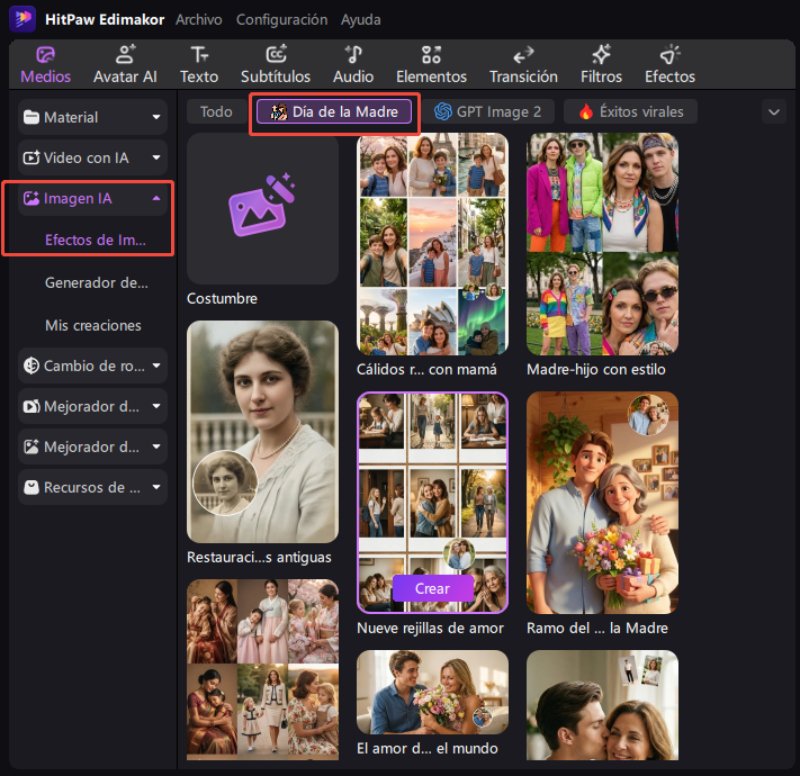
Task: Click the flame icon on Éxitos virales
Action: pos(586,111)
